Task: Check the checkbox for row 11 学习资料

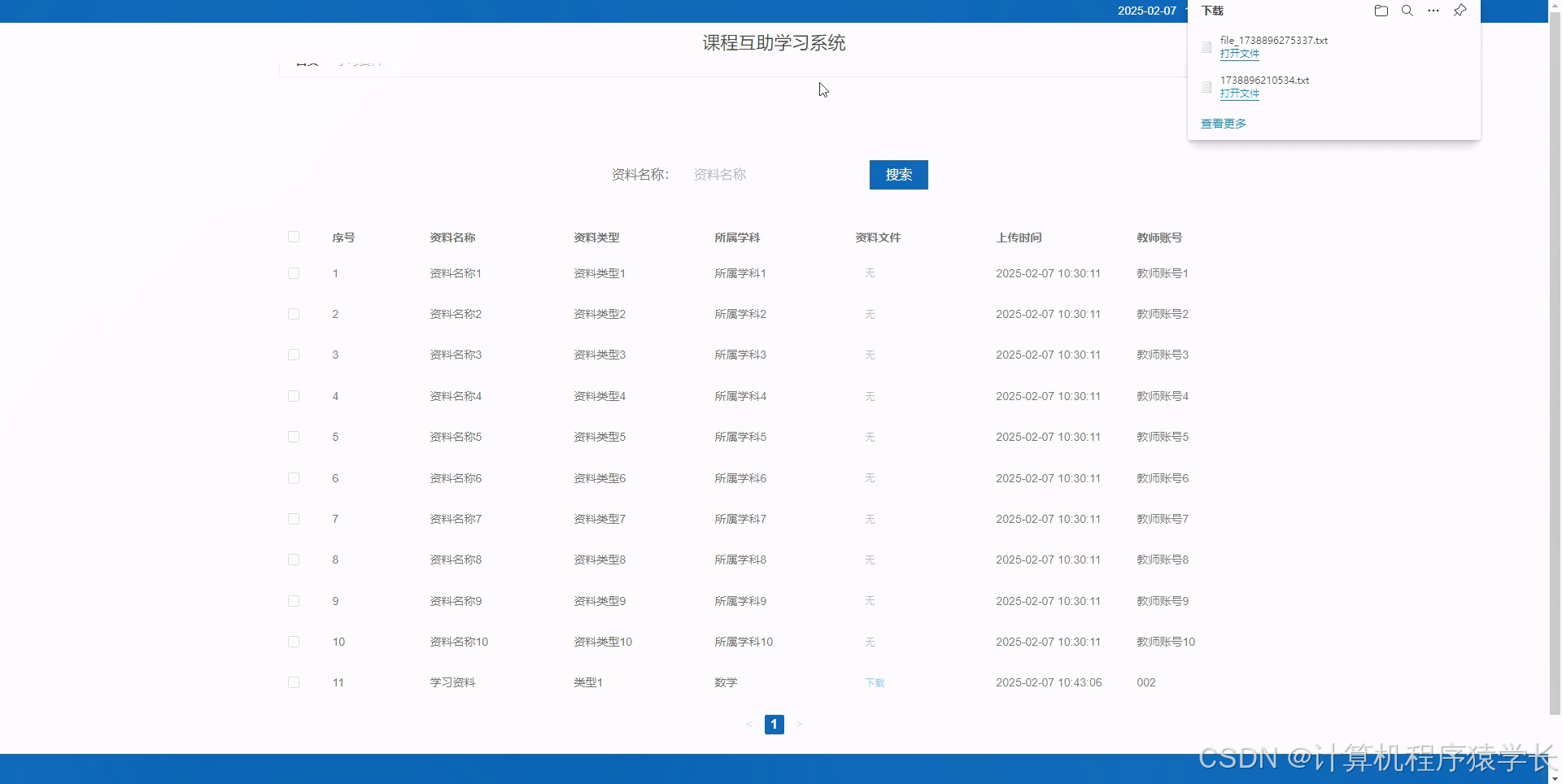Action: (x=294, y=682)
